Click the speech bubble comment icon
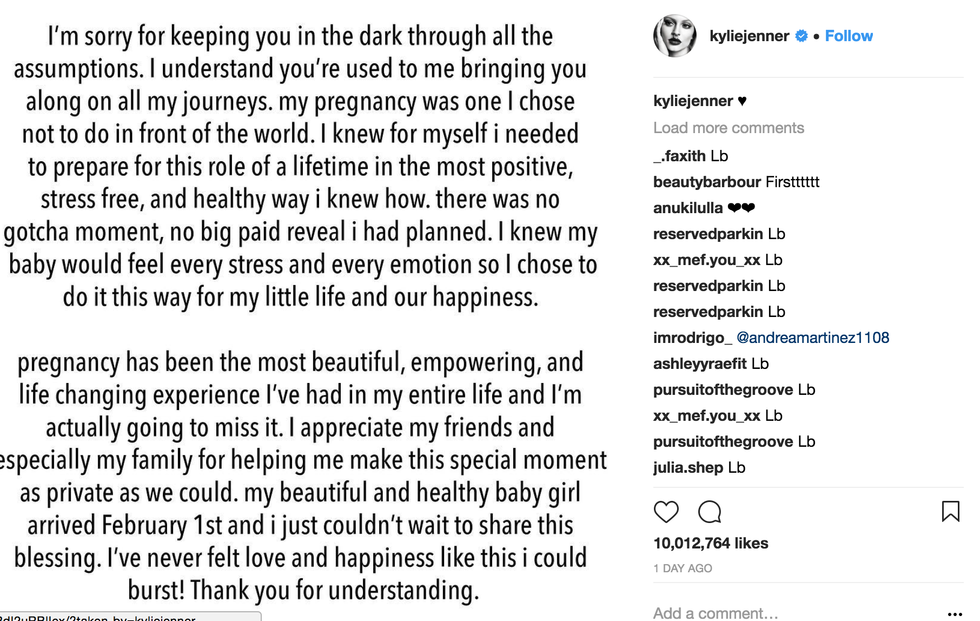This screenshot has height=621, width=980. pos(710,512)
